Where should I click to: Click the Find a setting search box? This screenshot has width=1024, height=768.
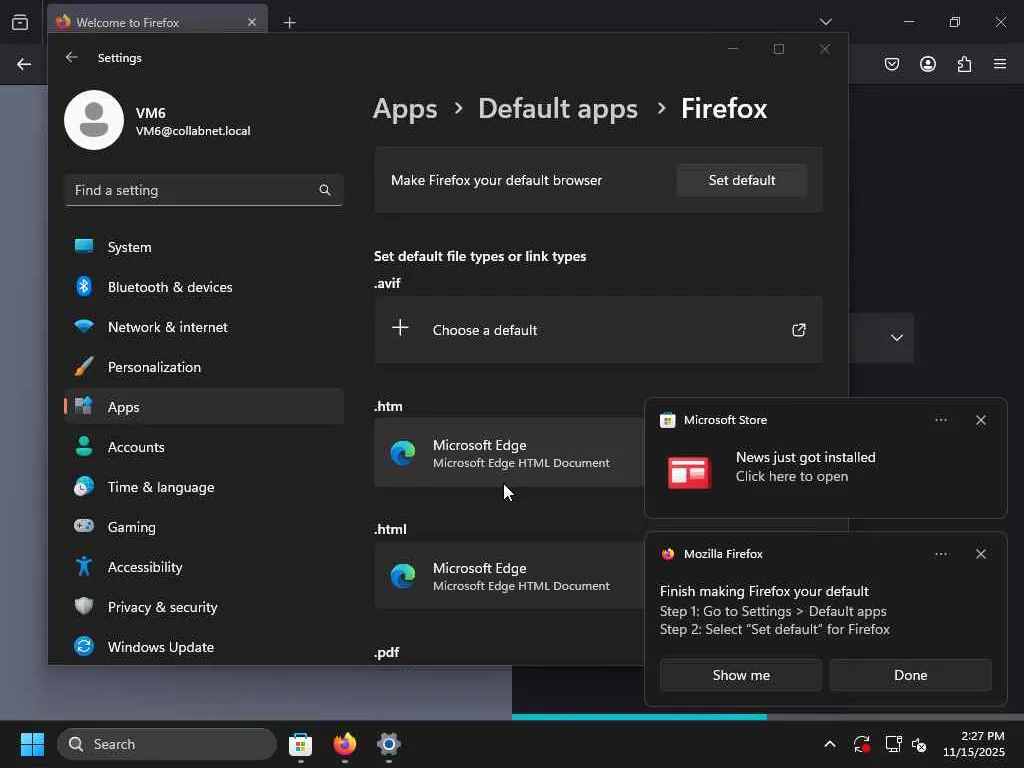(x=195, y=190)
